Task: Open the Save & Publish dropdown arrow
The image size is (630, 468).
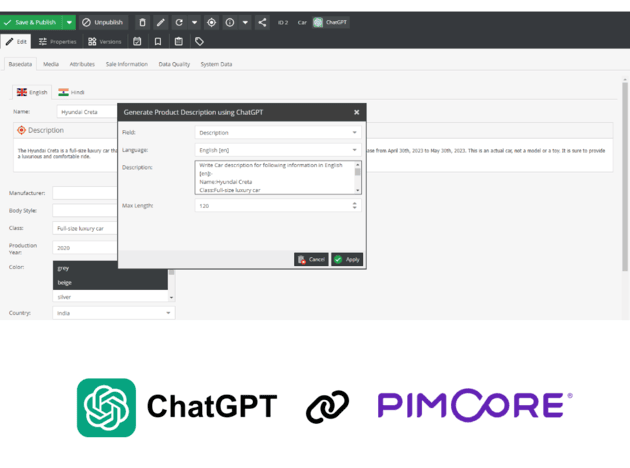Action: [x=69, y=22]
